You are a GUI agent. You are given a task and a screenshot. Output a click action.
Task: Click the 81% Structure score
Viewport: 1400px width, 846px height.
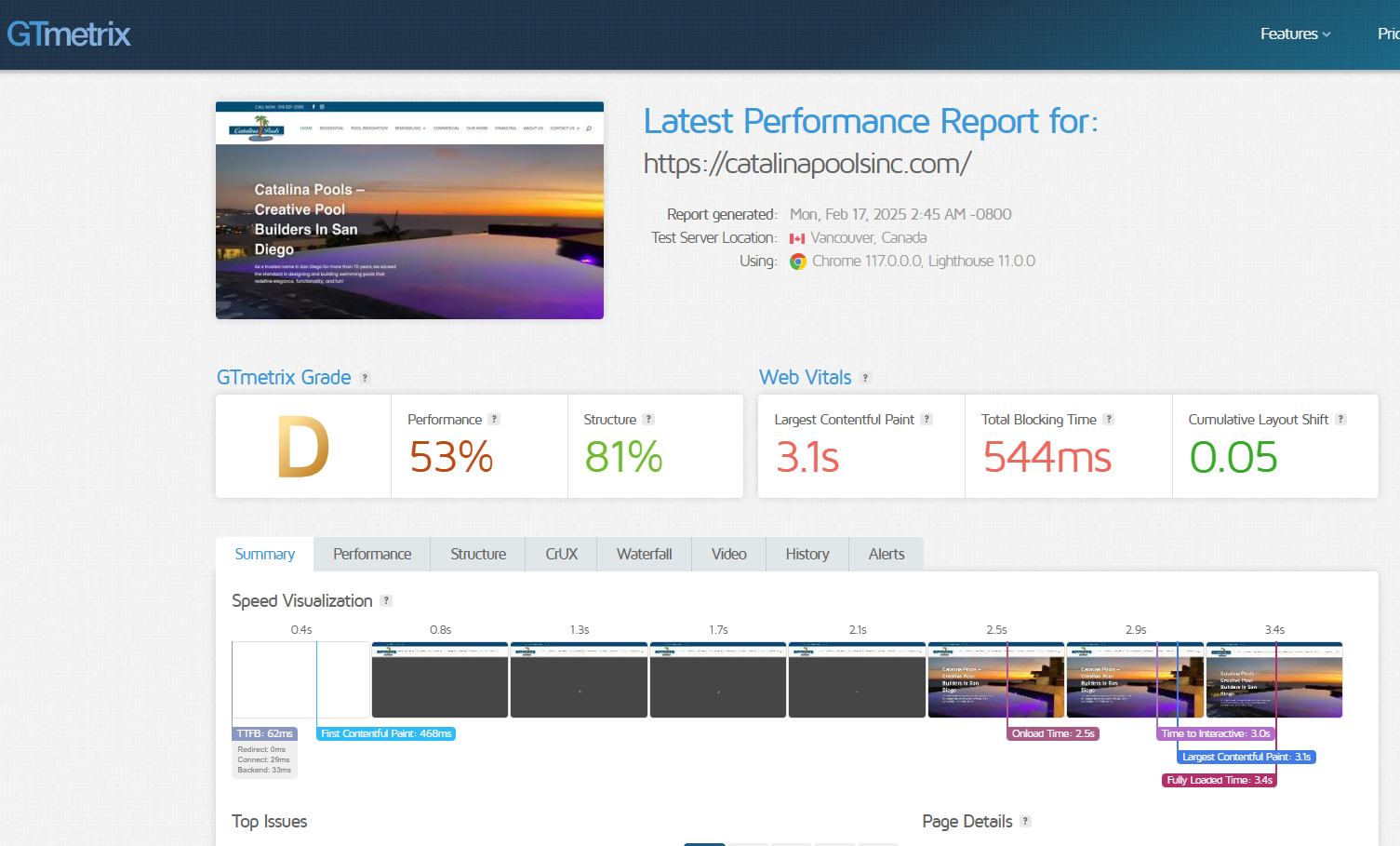click(x=624, y=457)
